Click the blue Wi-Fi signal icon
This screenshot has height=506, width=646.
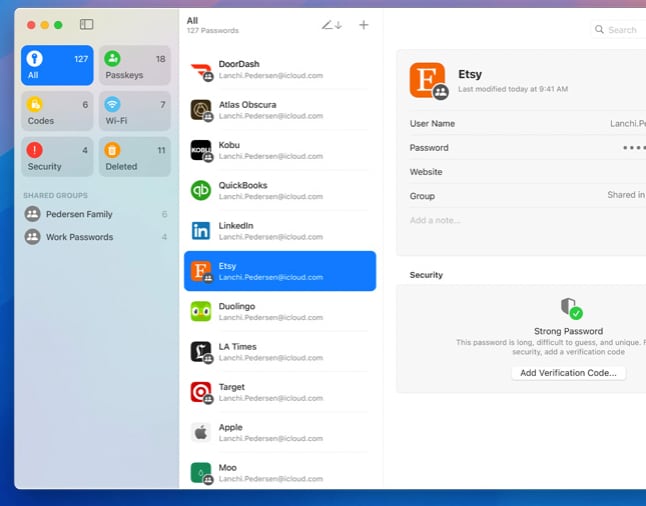112,104
